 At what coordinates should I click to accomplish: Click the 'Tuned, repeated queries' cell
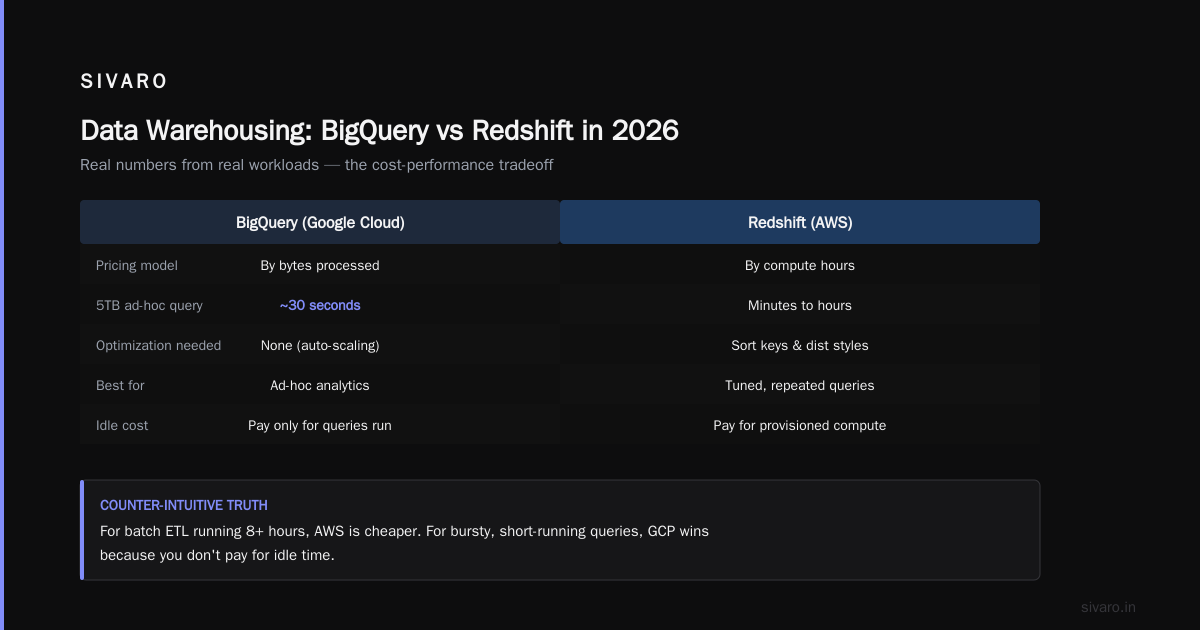(x=800, y=385)
